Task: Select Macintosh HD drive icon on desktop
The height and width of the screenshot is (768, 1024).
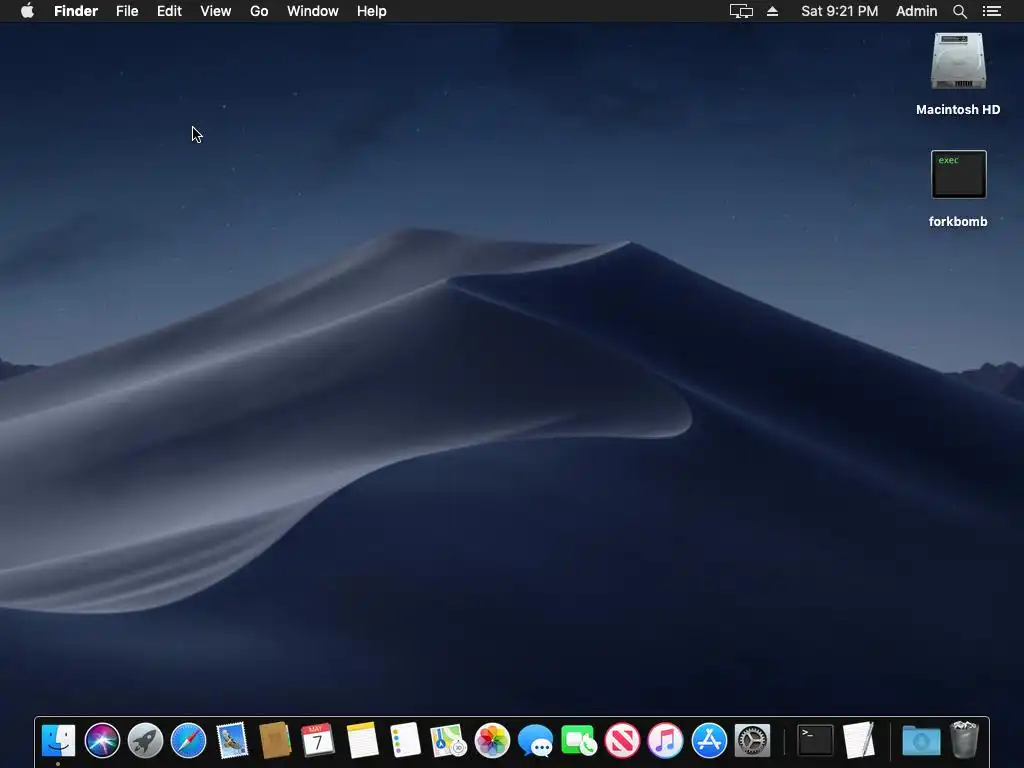Action: (x=958, y=61)
